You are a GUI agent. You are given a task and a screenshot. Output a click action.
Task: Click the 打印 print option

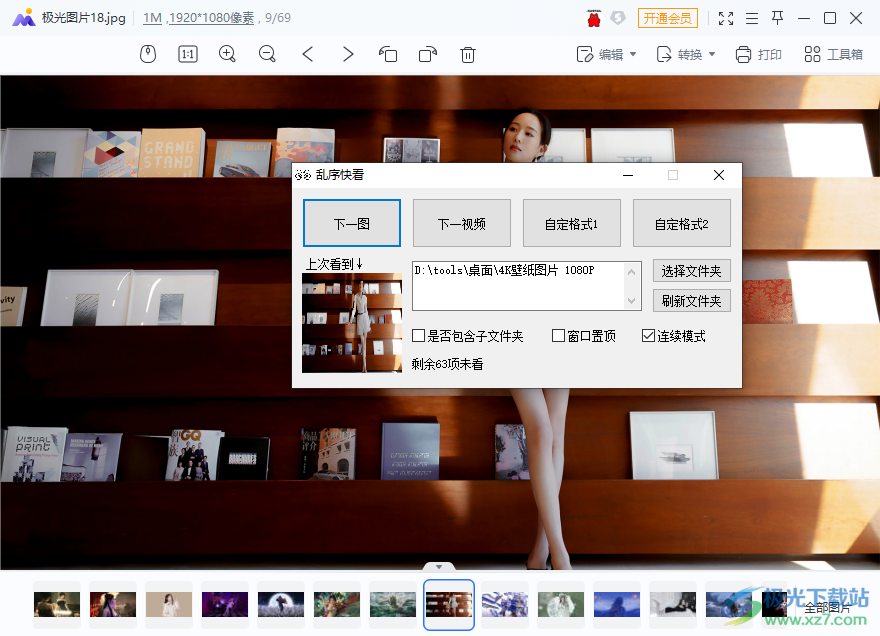pos(759,54)
